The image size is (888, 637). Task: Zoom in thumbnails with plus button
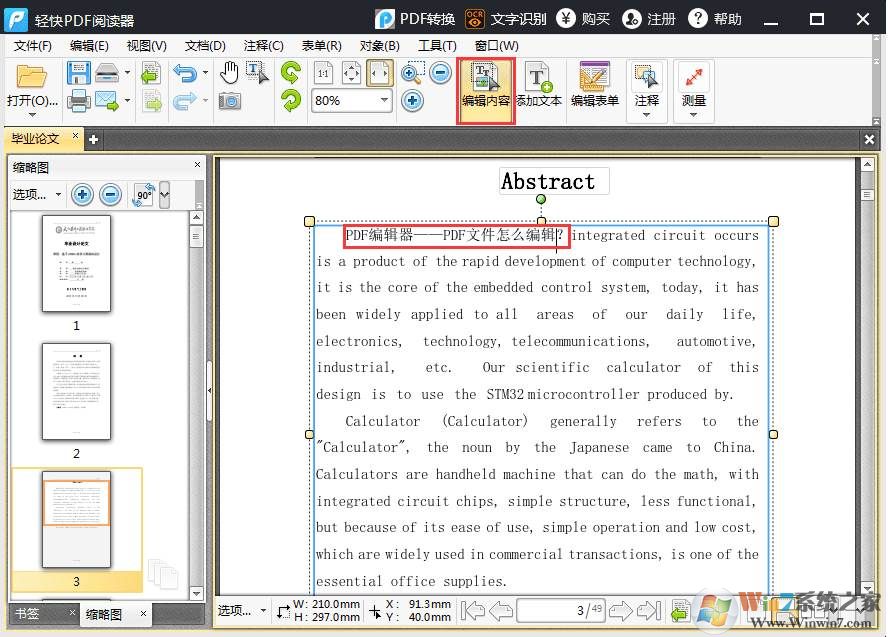(x=82, y=195)
